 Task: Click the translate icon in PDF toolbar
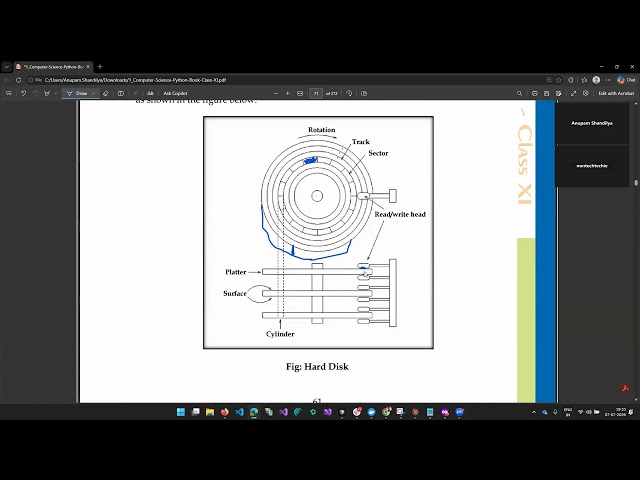tap(151, 93)
